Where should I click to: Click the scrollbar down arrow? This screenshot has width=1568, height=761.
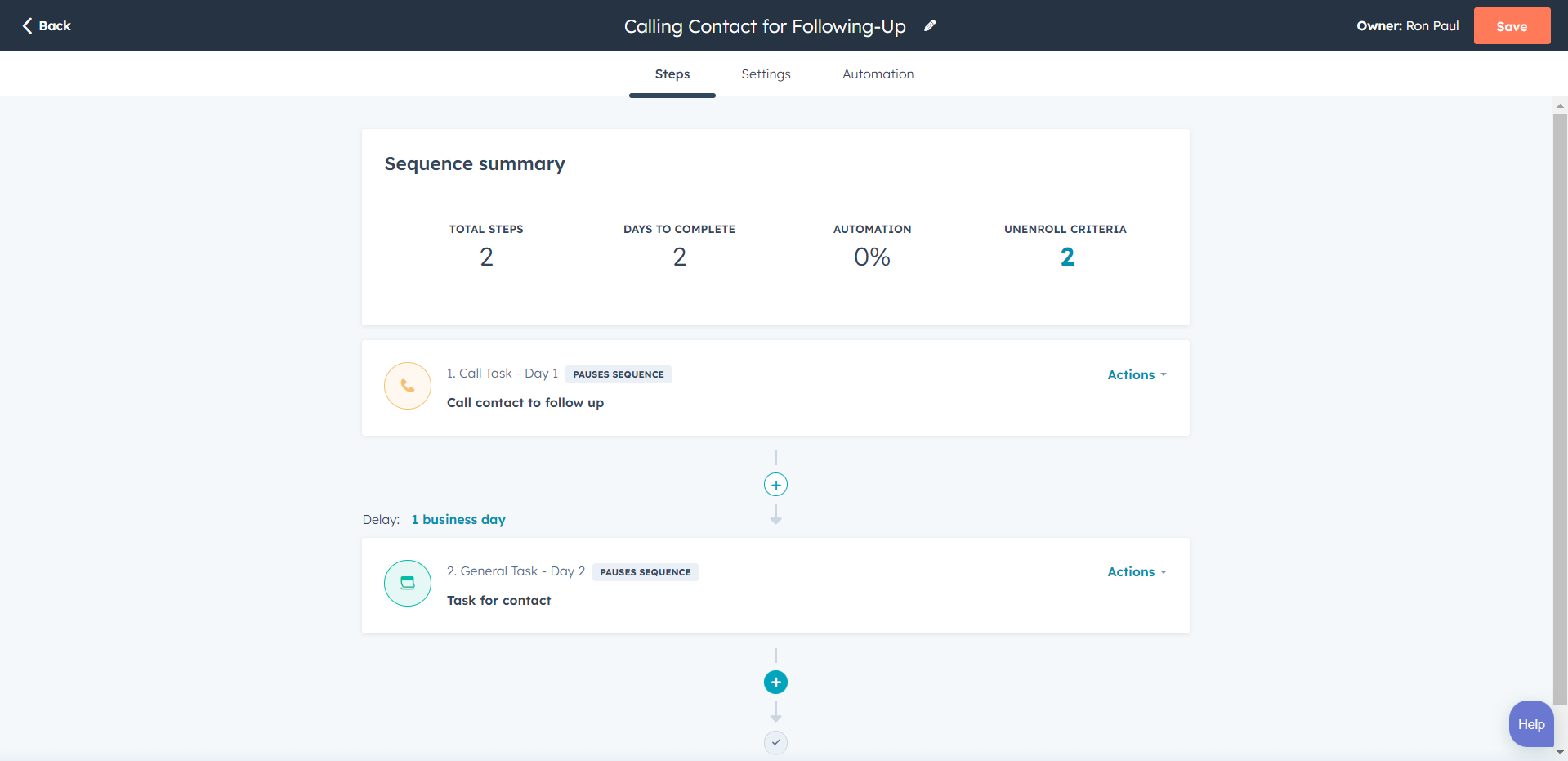coord(1559,752)
